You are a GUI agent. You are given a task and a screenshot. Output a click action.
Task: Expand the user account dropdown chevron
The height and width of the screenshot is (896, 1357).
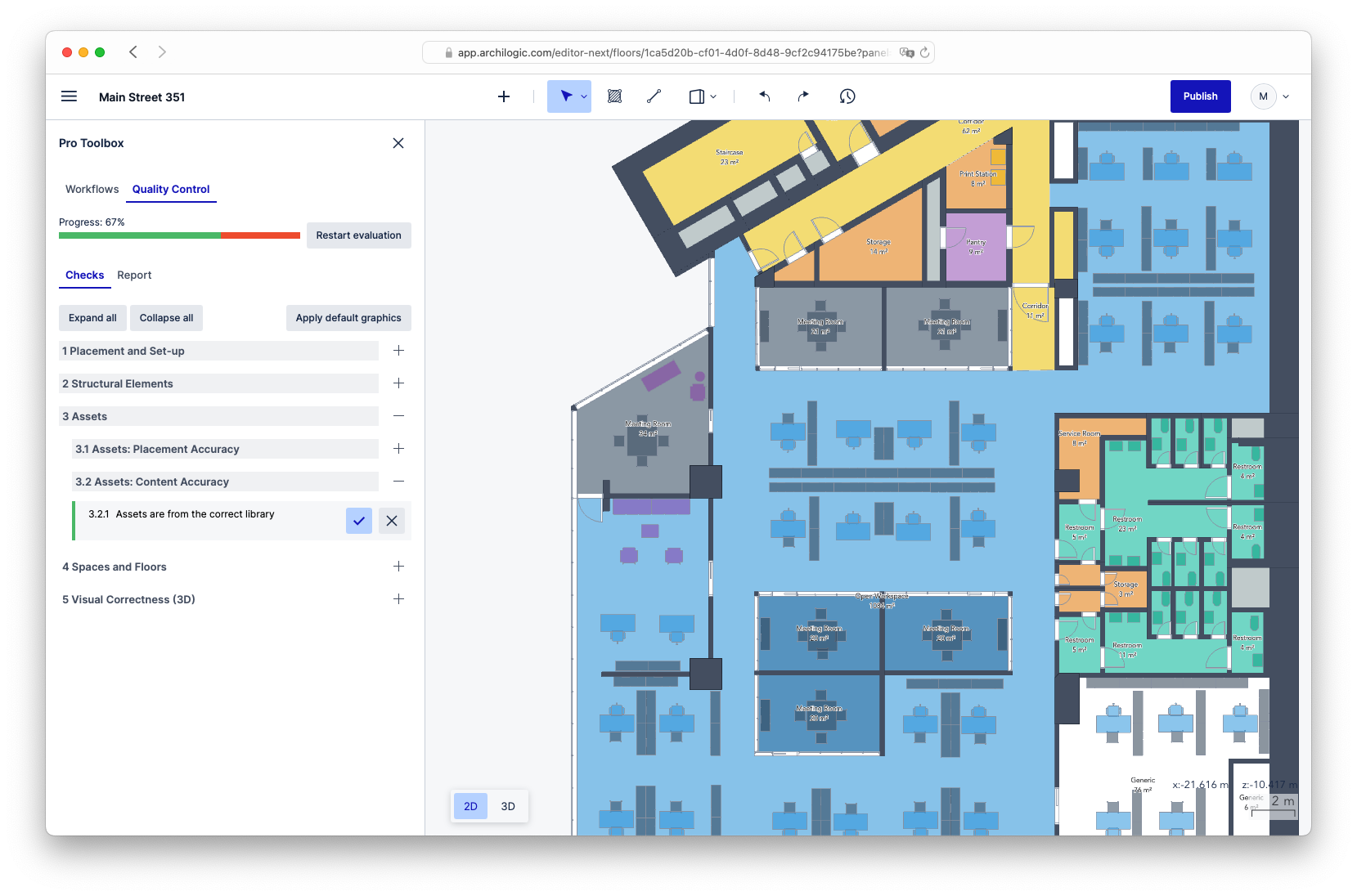(1286, 96)
